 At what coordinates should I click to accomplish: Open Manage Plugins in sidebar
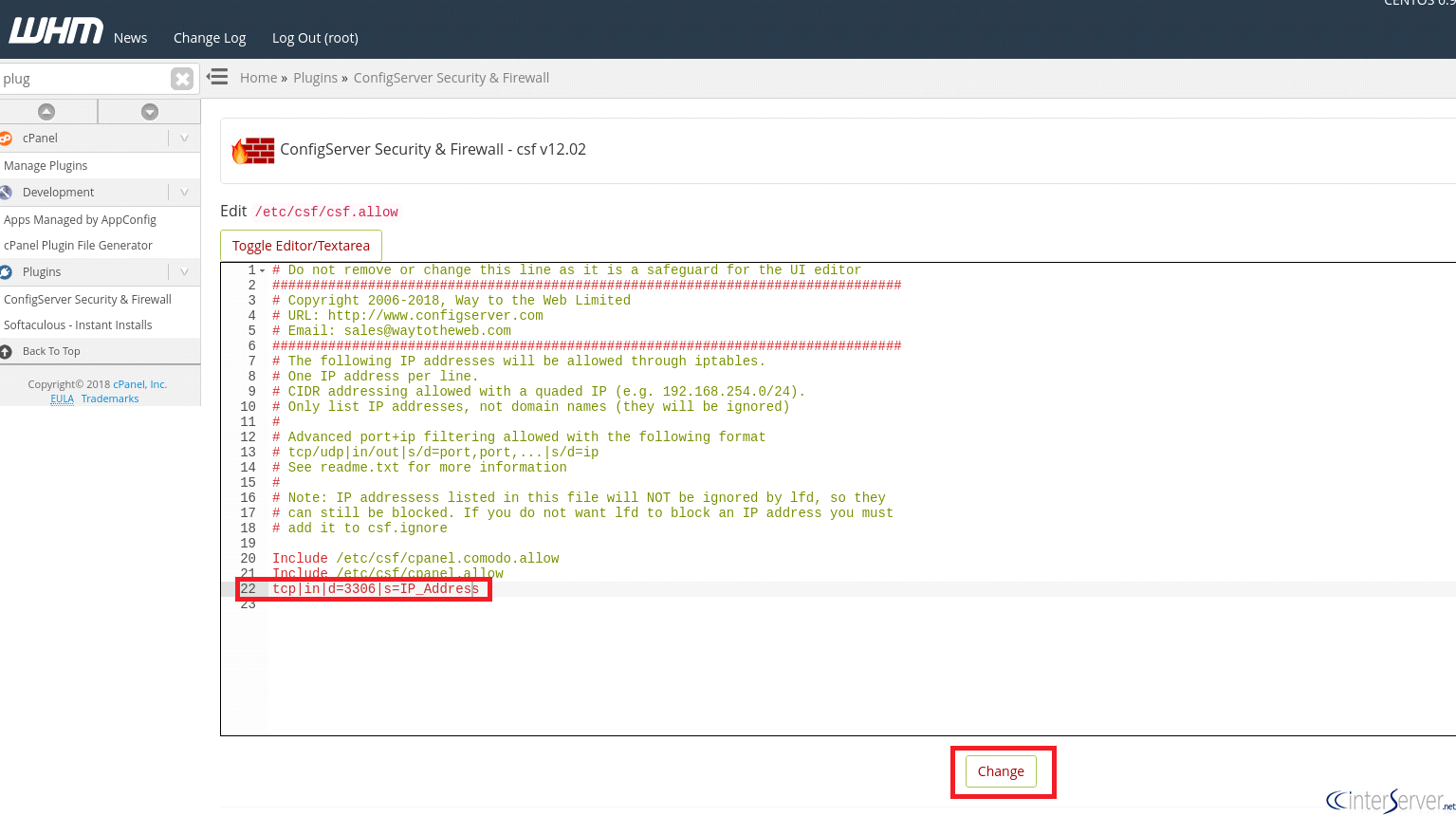(46, 165)
